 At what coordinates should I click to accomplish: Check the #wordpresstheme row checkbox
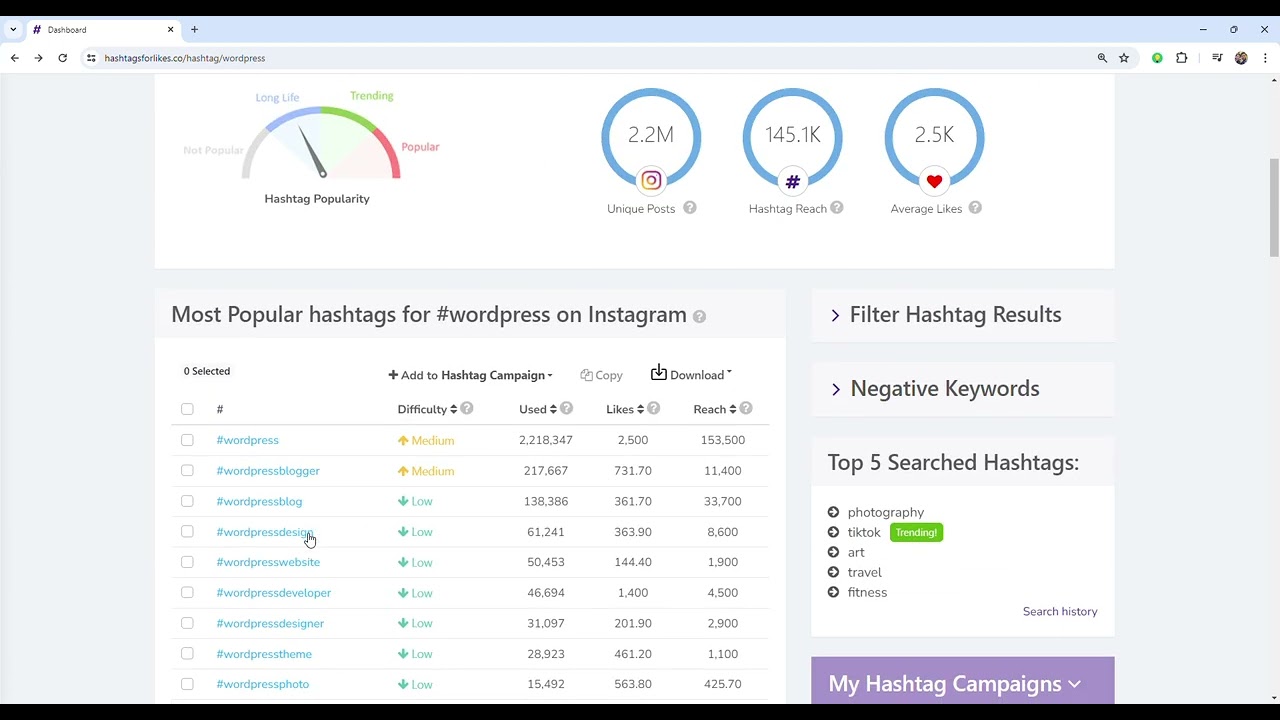(187, 654)
